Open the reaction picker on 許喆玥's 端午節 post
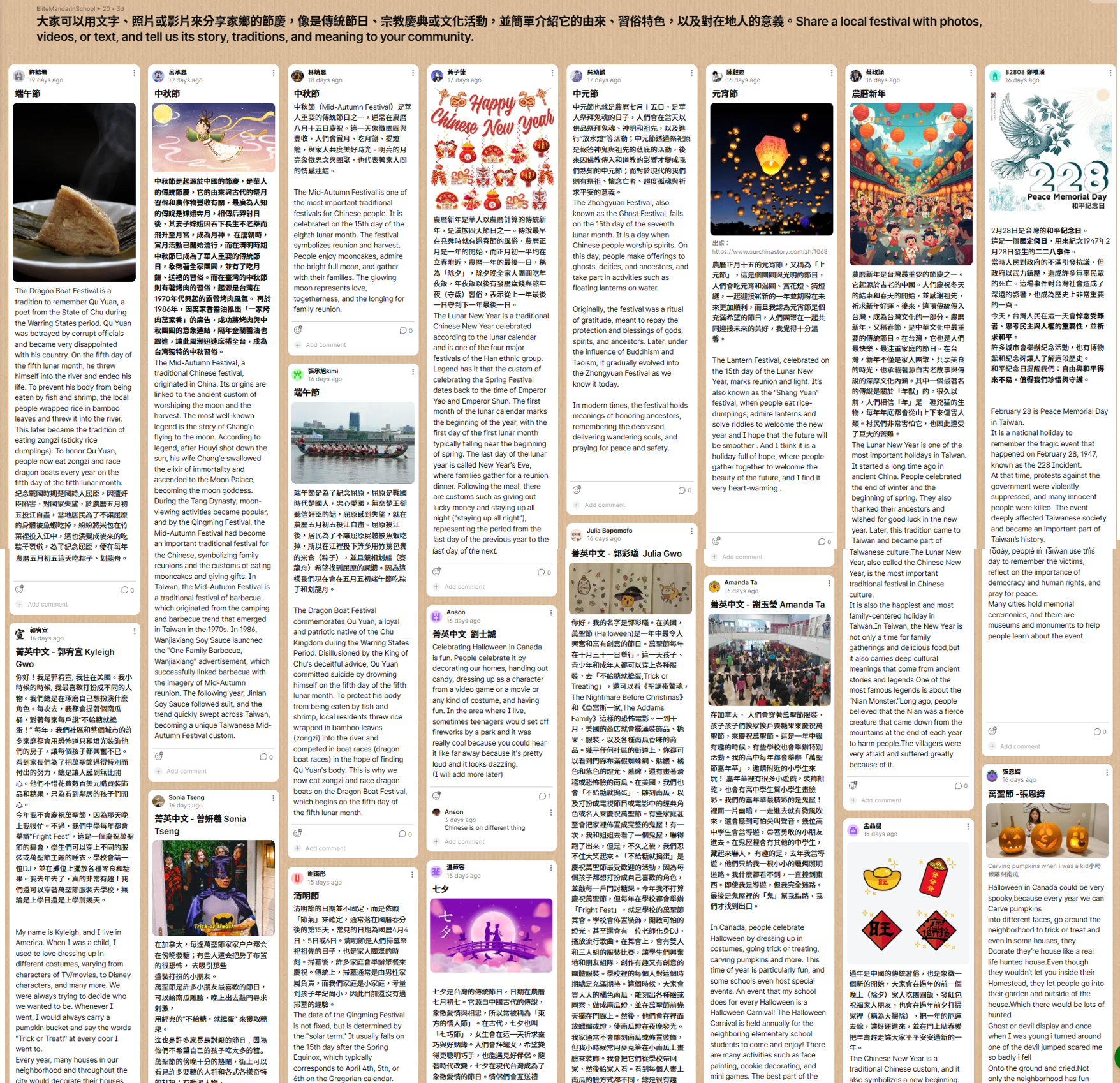 [x=19, y=589]
